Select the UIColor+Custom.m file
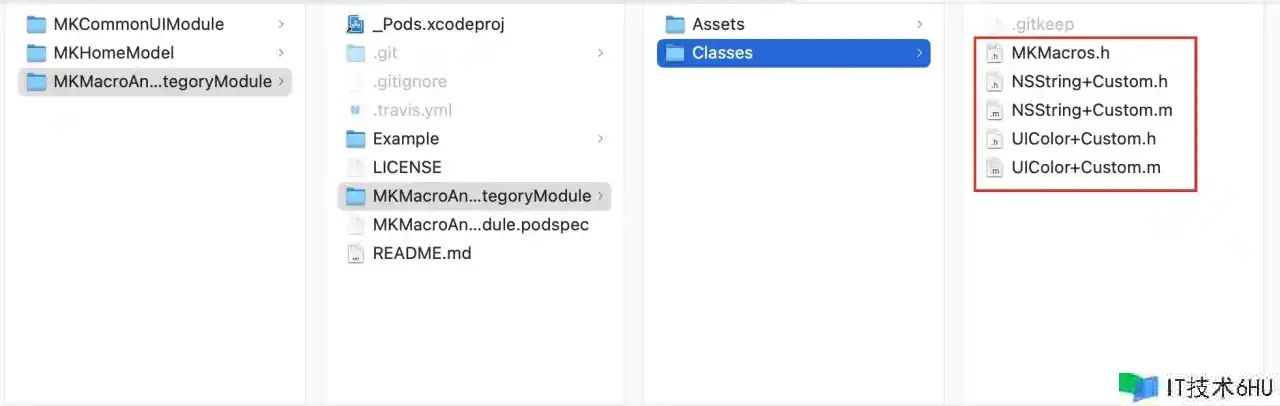This screenshot has height=406, width=1280. 1086,168
